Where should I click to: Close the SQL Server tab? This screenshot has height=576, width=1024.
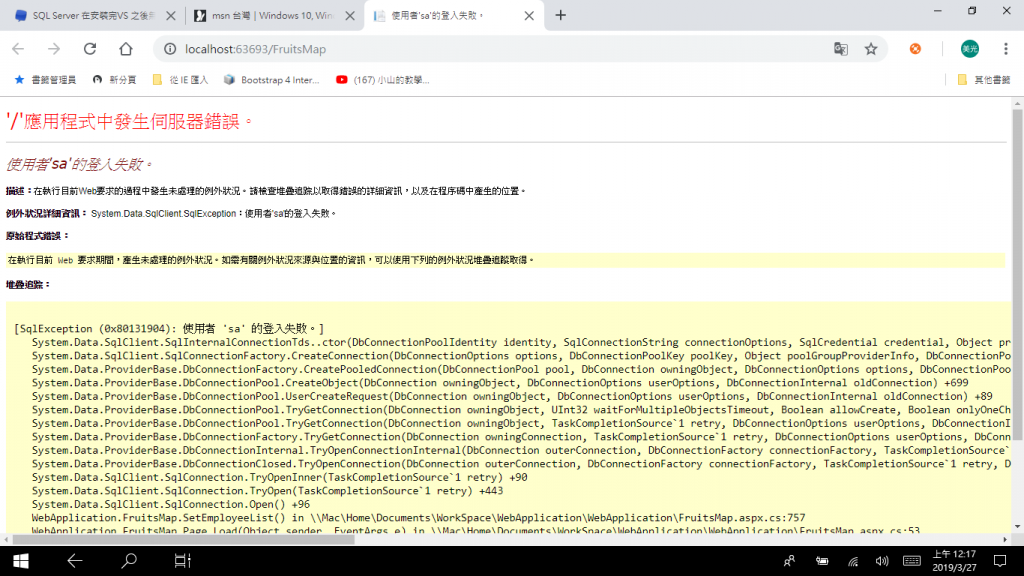click(x=171, y=16)
